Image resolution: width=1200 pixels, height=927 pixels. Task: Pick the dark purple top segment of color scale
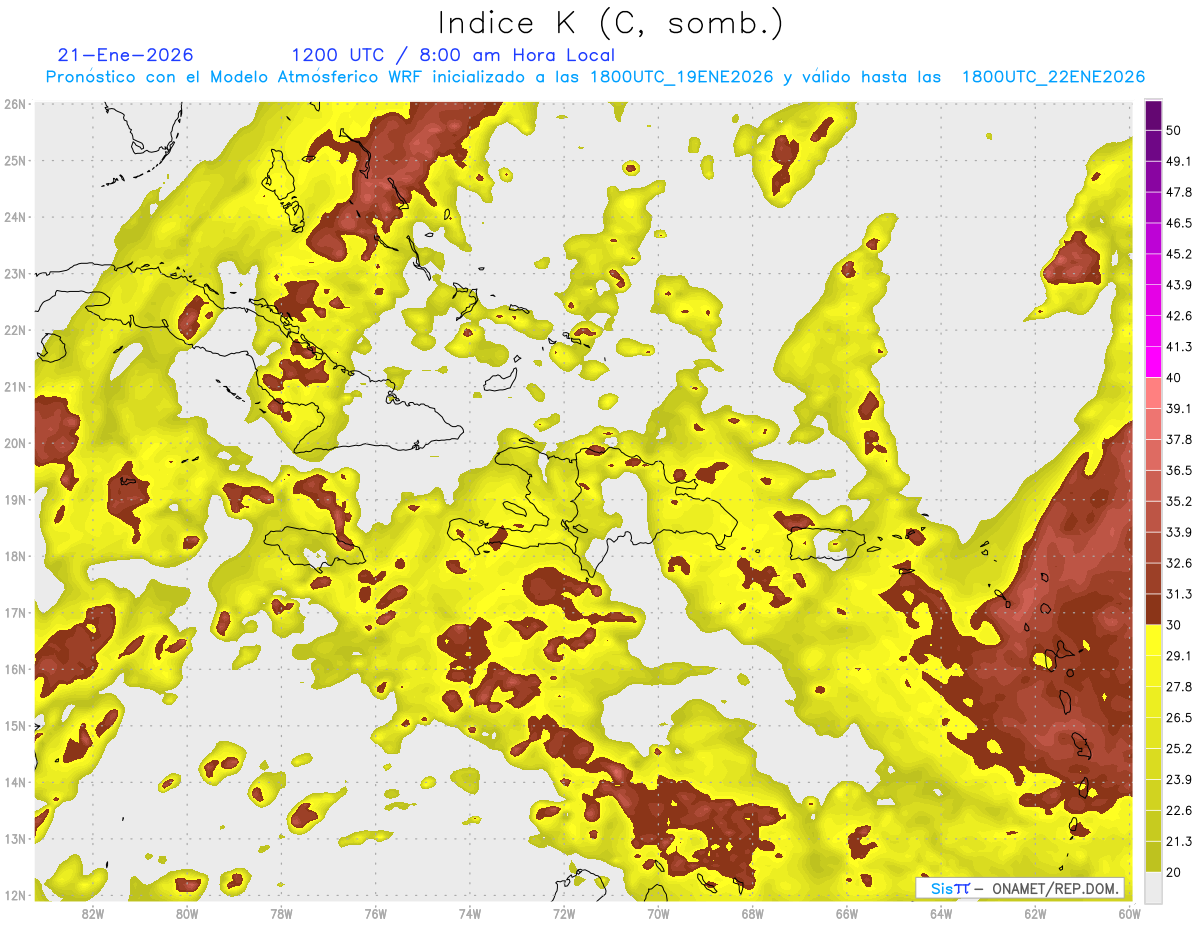(x=1153, y=114)
